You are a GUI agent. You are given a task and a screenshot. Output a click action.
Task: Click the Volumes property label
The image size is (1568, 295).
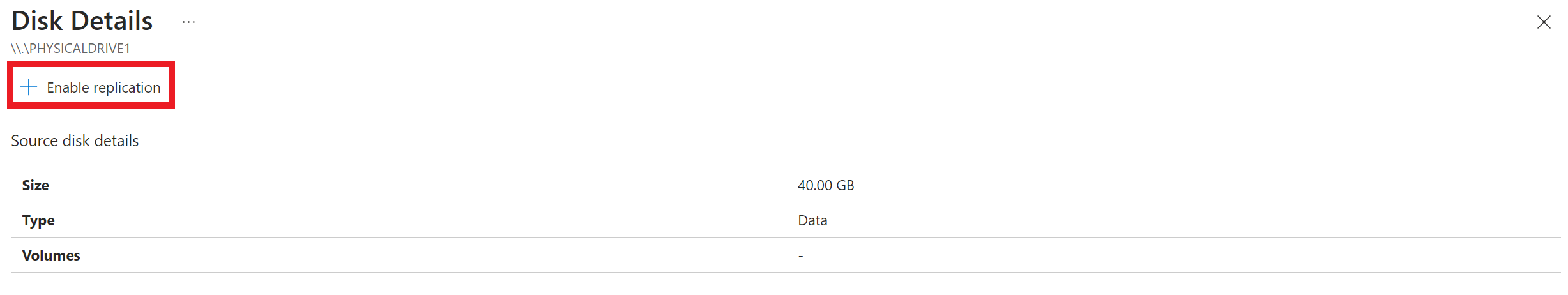pos(51,255)
